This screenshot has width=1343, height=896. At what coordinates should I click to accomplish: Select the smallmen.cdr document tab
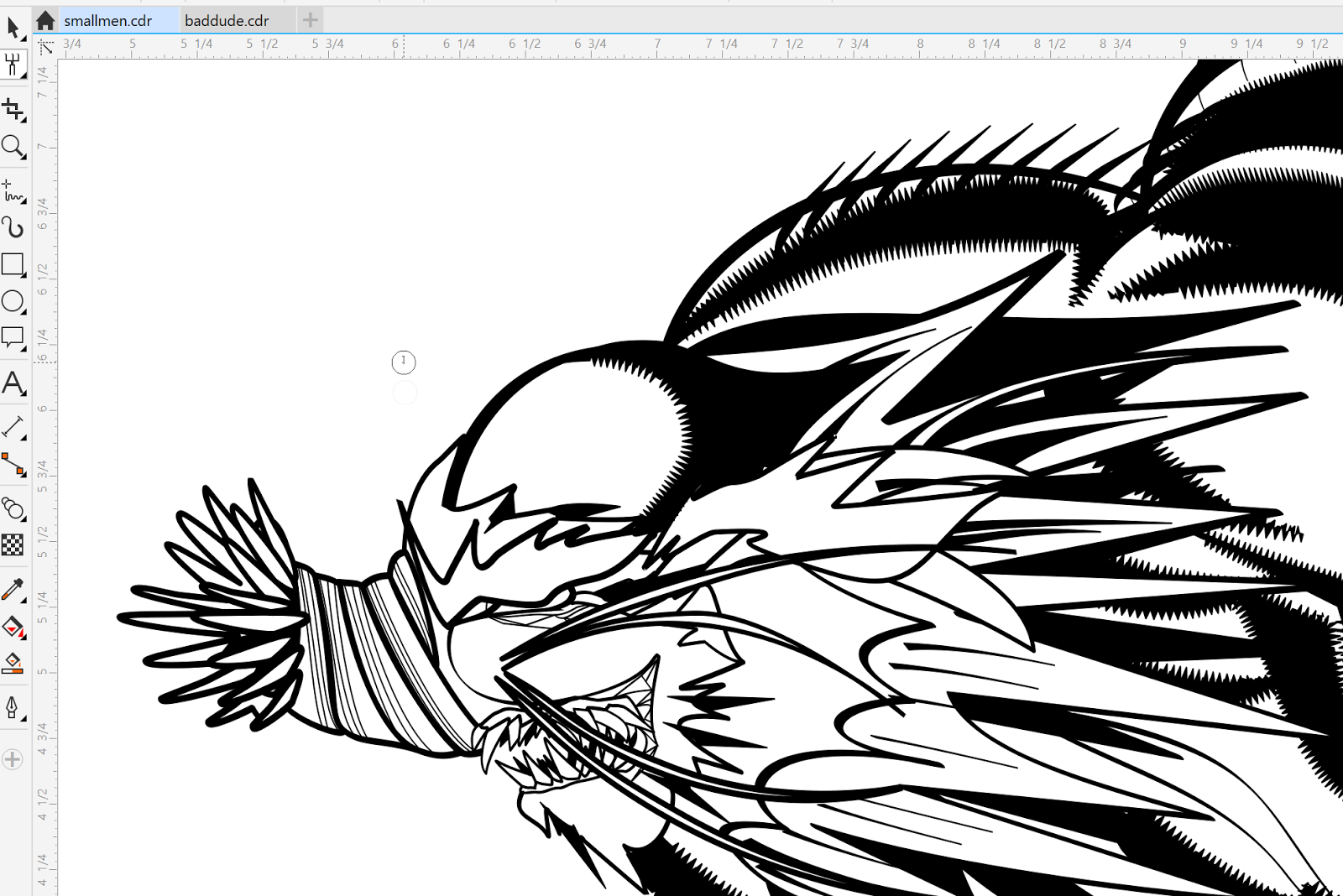point(109,18)
